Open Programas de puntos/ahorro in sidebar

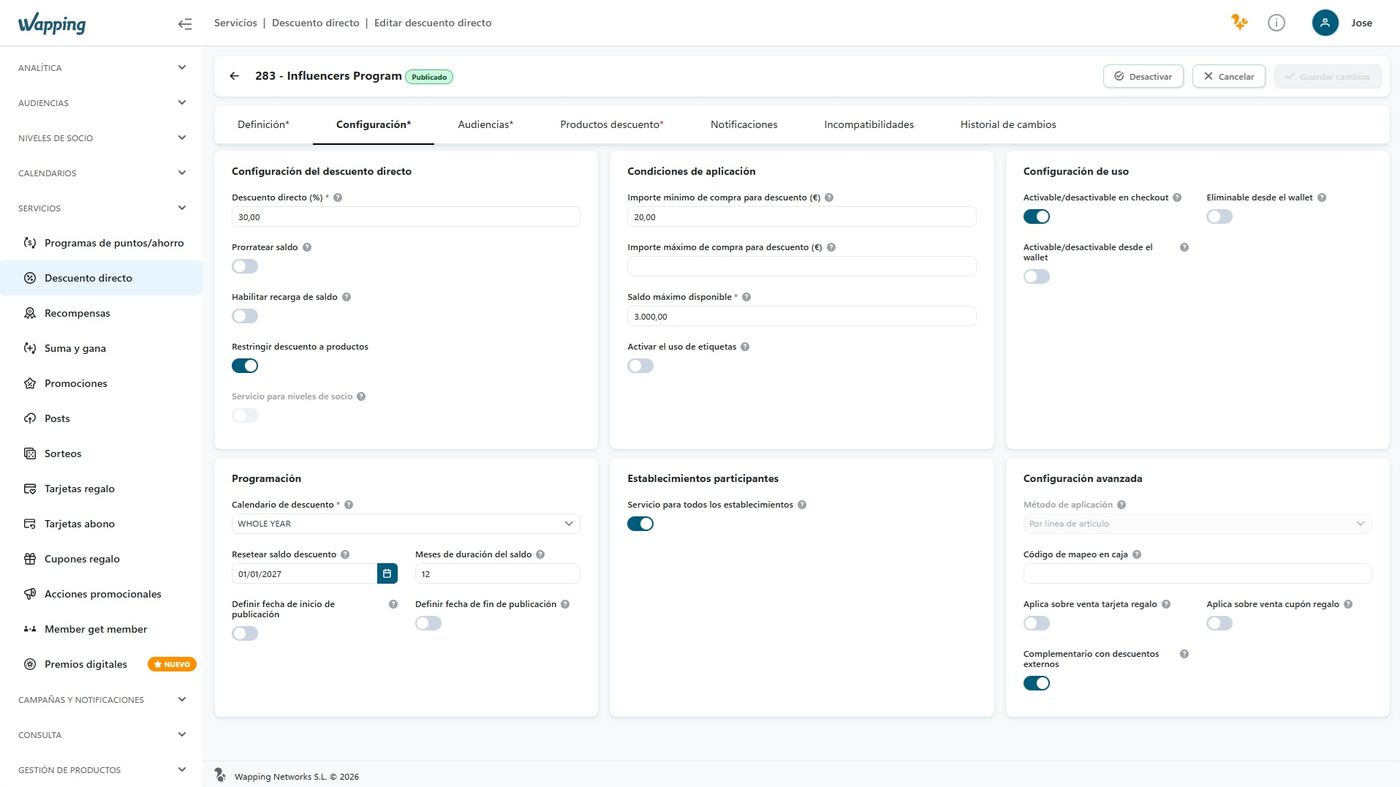point(101,243)
